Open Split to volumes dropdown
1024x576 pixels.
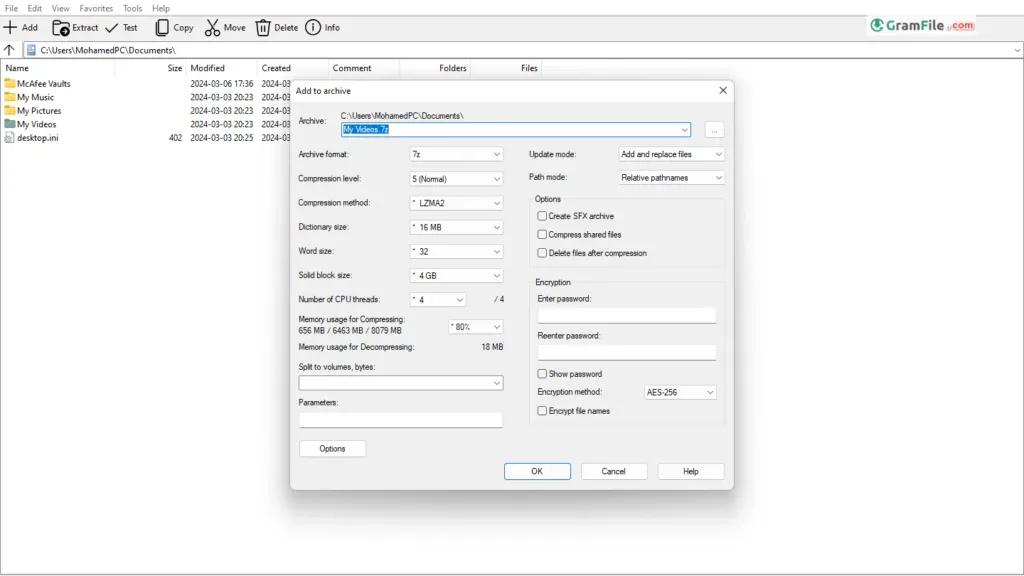(401, 383)
